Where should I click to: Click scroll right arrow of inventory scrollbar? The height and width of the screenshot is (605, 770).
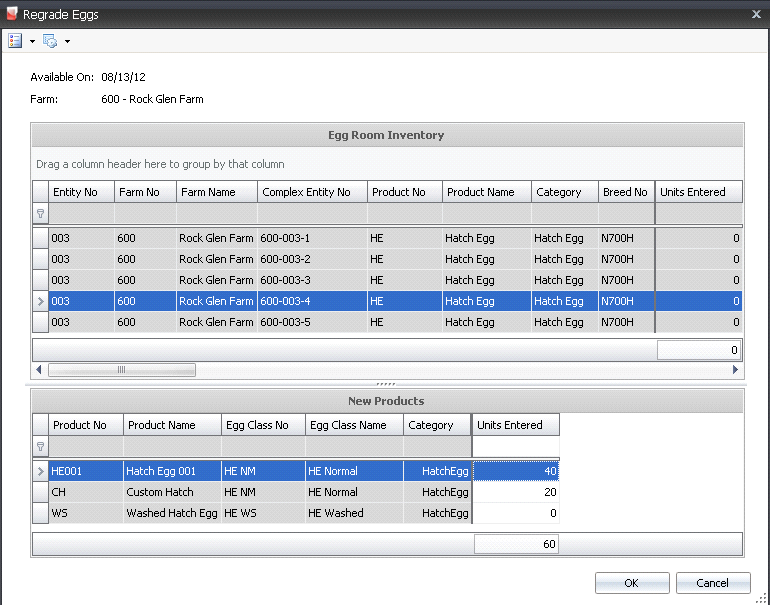tap(735, 369)
